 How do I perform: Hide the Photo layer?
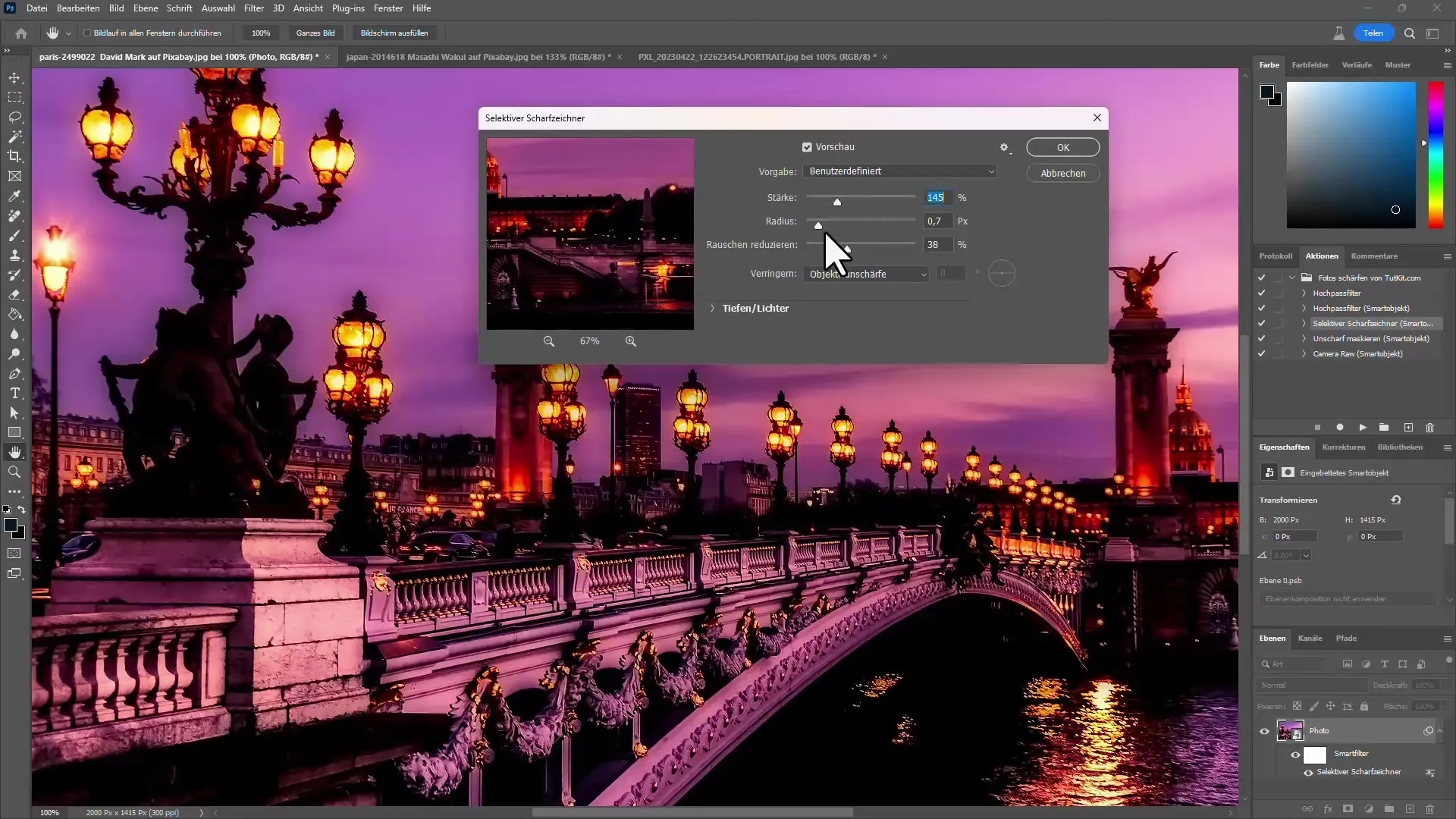[1264, 732]
